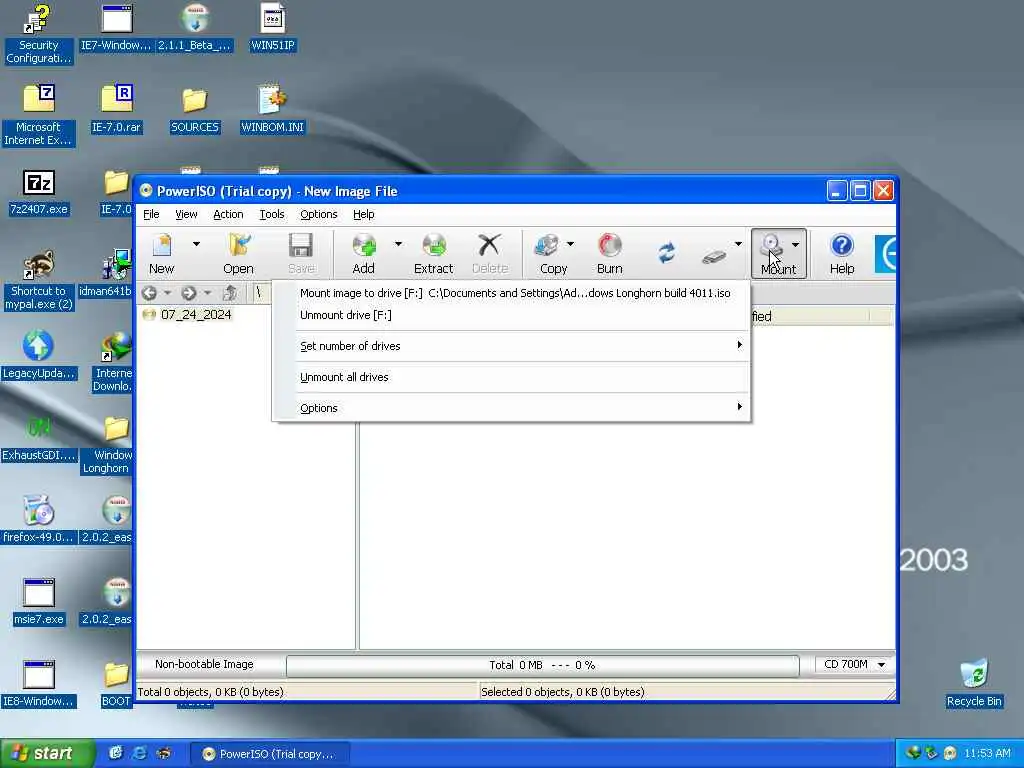The height and width of the screenshot is (768, 1024).
Task: Expand Set number of drives submenu
Action: 512,346
